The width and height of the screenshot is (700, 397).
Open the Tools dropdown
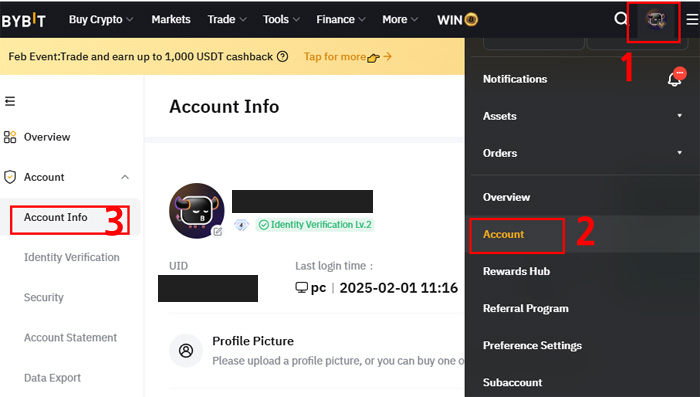coord(281,20)
